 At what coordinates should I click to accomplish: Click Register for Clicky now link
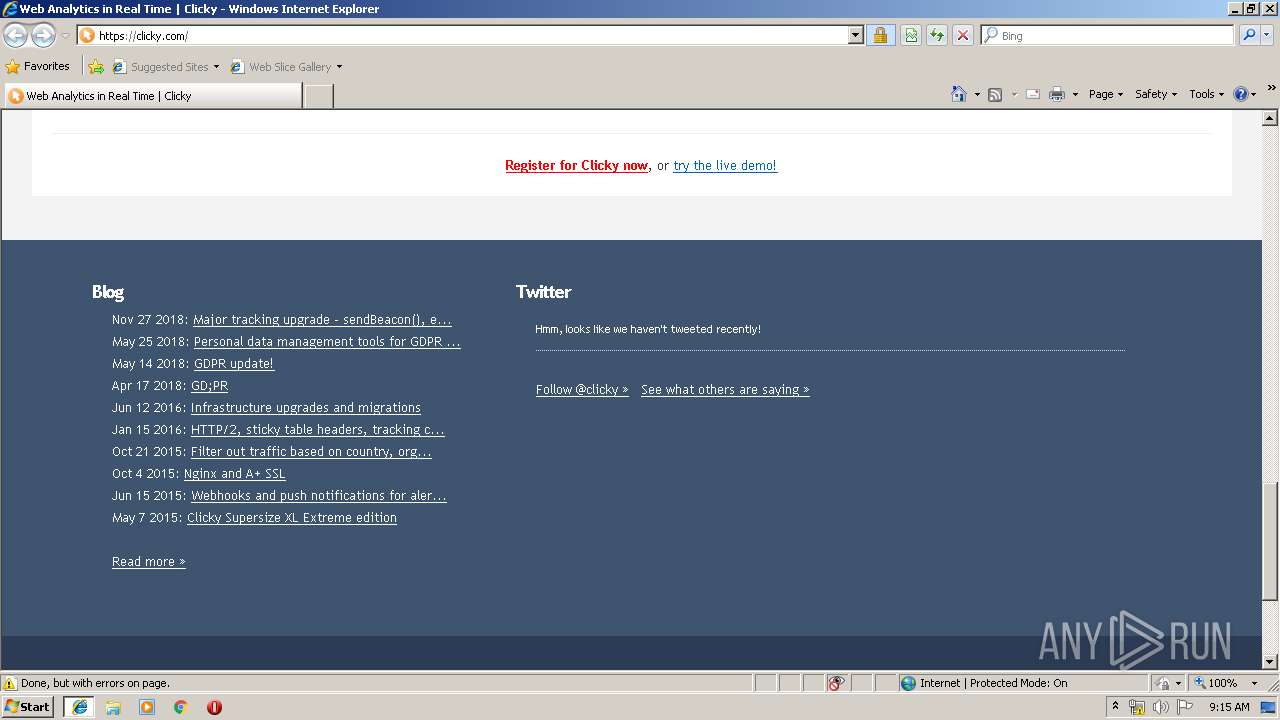576,166
